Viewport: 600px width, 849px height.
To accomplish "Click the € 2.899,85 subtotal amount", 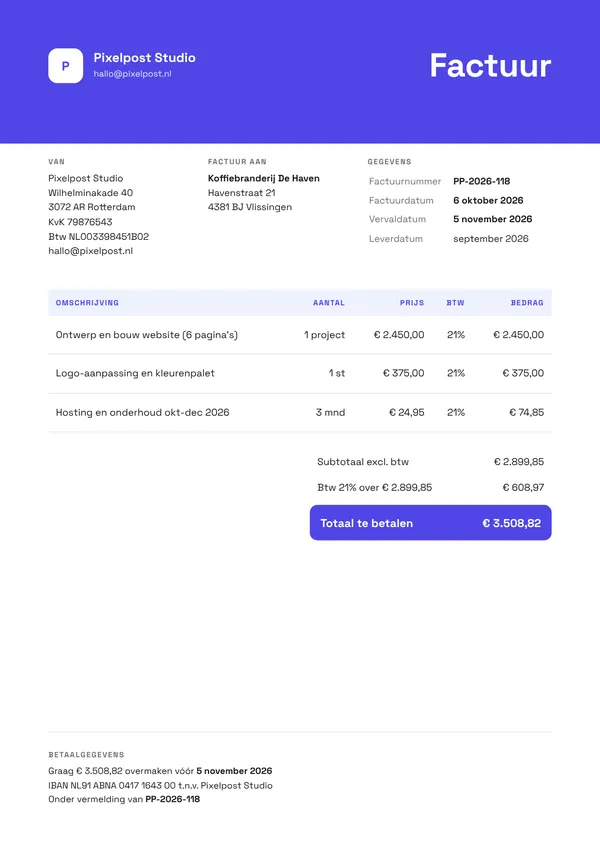I will click(x=519, y=462).
